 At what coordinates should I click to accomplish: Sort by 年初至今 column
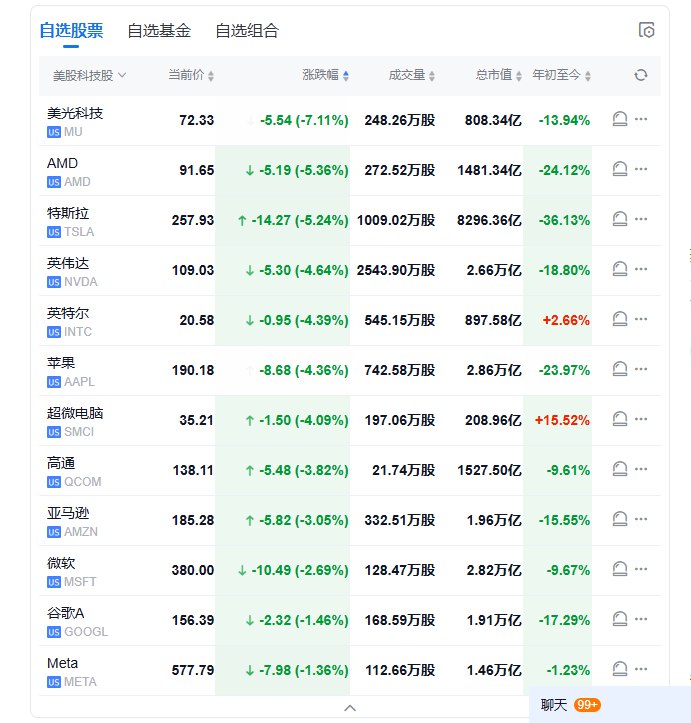coord(561,75)
